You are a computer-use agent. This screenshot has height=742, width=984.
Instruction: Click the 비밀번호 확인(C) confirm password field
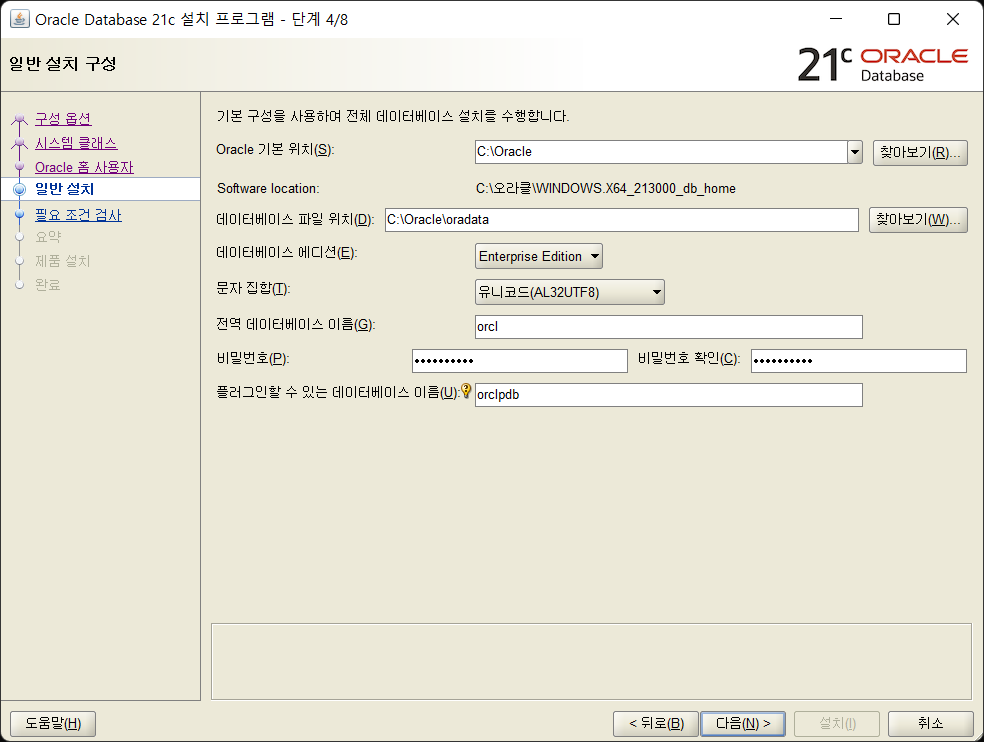click(x=858, y=361)
